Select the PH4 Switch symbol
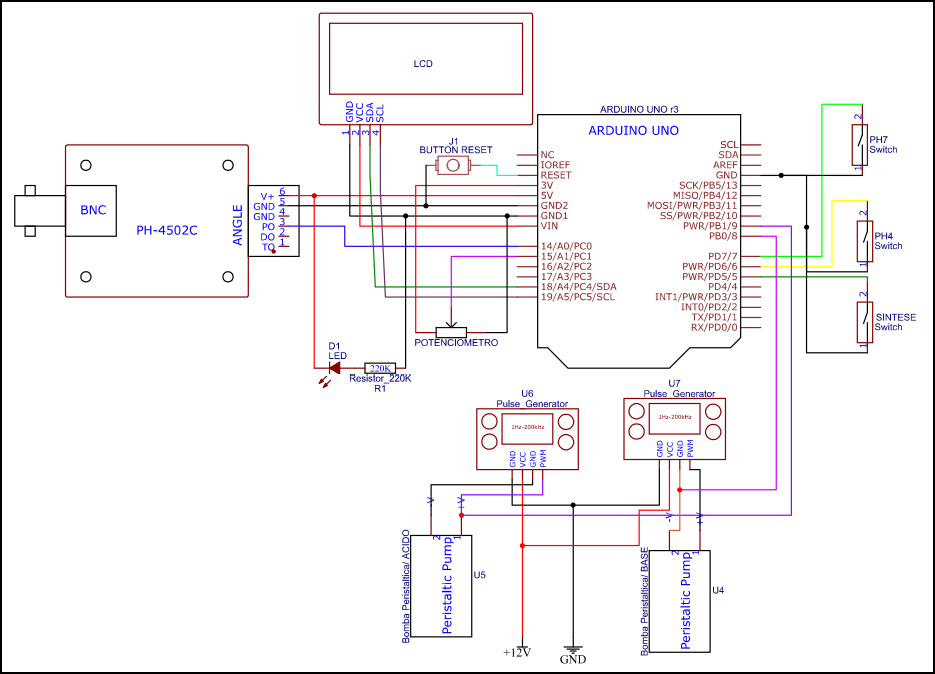935x674 pixels. 865,242
